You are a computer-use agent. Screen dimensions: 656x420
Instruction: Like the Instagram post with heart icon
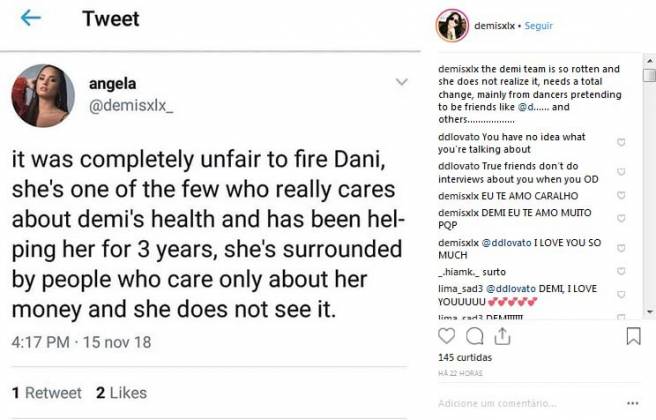click(447, 336)
